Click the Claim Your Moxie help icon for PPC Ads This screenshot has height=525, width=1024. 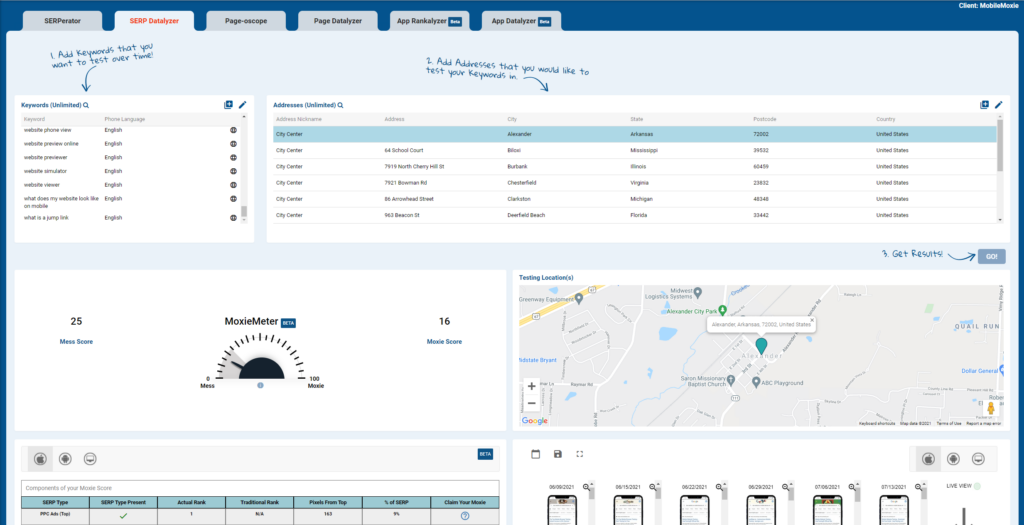[x=465, y=516]
